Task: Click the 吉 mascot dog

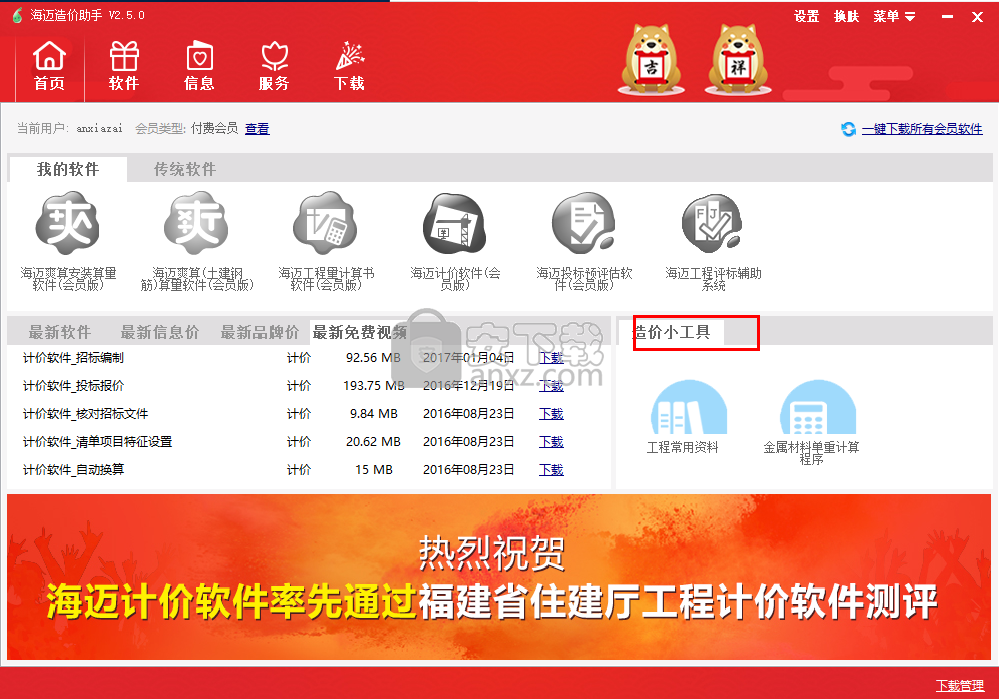Action: tap(651, 60)
